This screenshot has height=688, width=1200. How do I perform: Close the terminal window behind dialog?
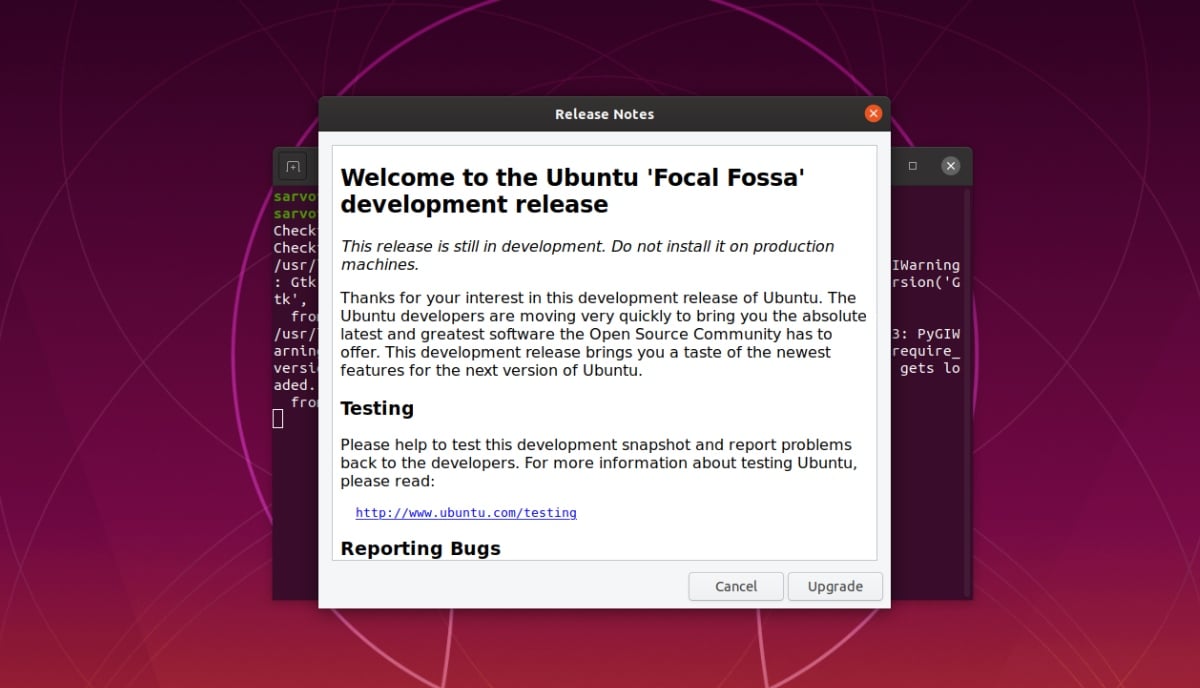[x=951, y=166]
